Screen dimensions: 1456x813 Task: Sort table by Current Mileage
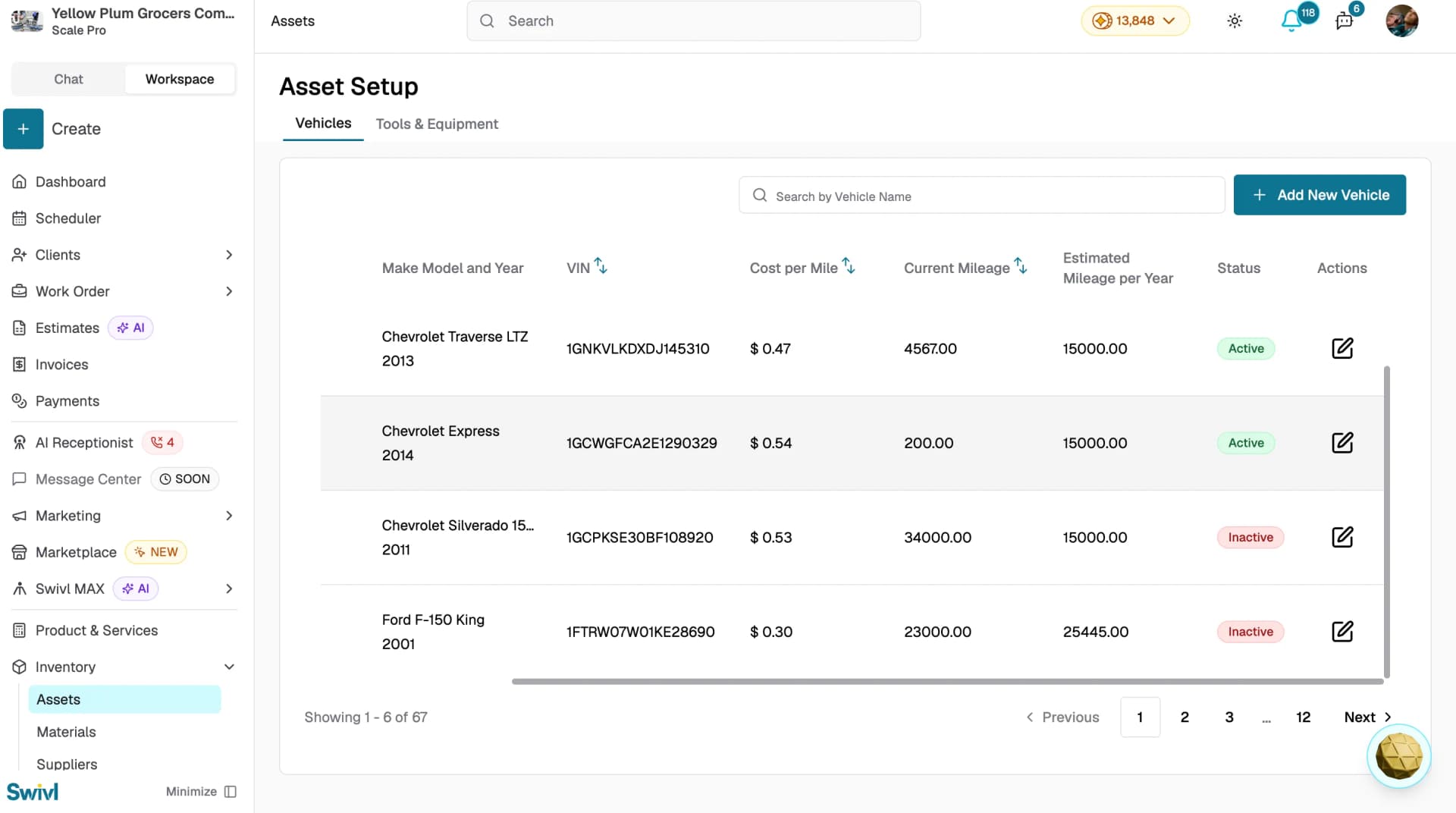(1021, 266)
